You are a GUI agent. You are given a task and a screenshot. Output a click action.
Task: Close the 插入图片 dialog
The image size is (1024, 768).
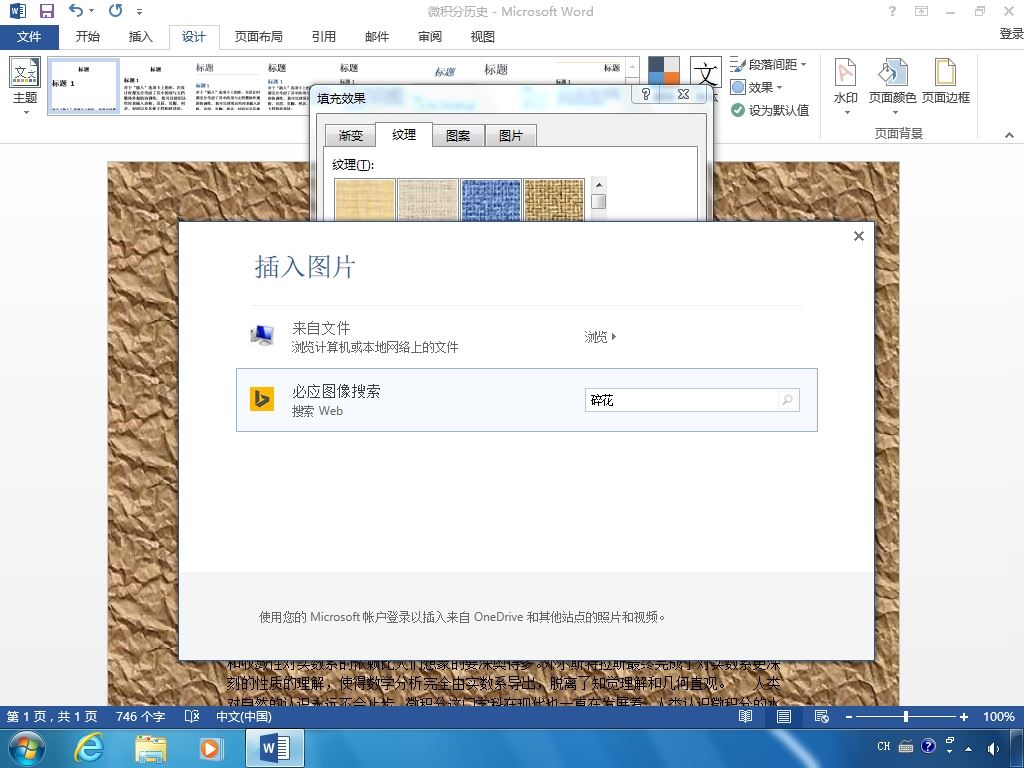pyautogui.click(x=859, y=236)
